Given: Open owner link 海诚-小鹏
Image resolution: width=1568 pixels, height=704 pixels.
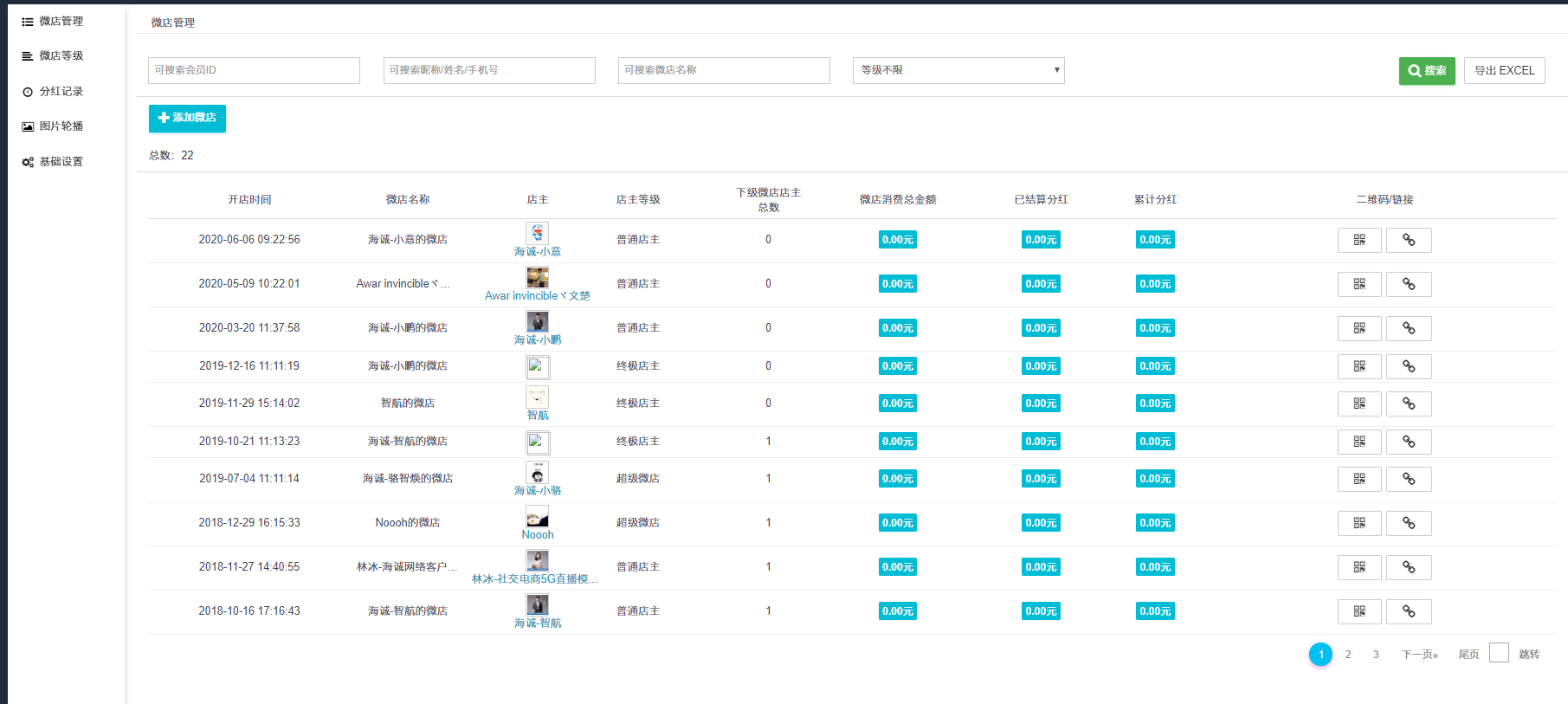Looking at the screenshot, I should tap(538, 340).
